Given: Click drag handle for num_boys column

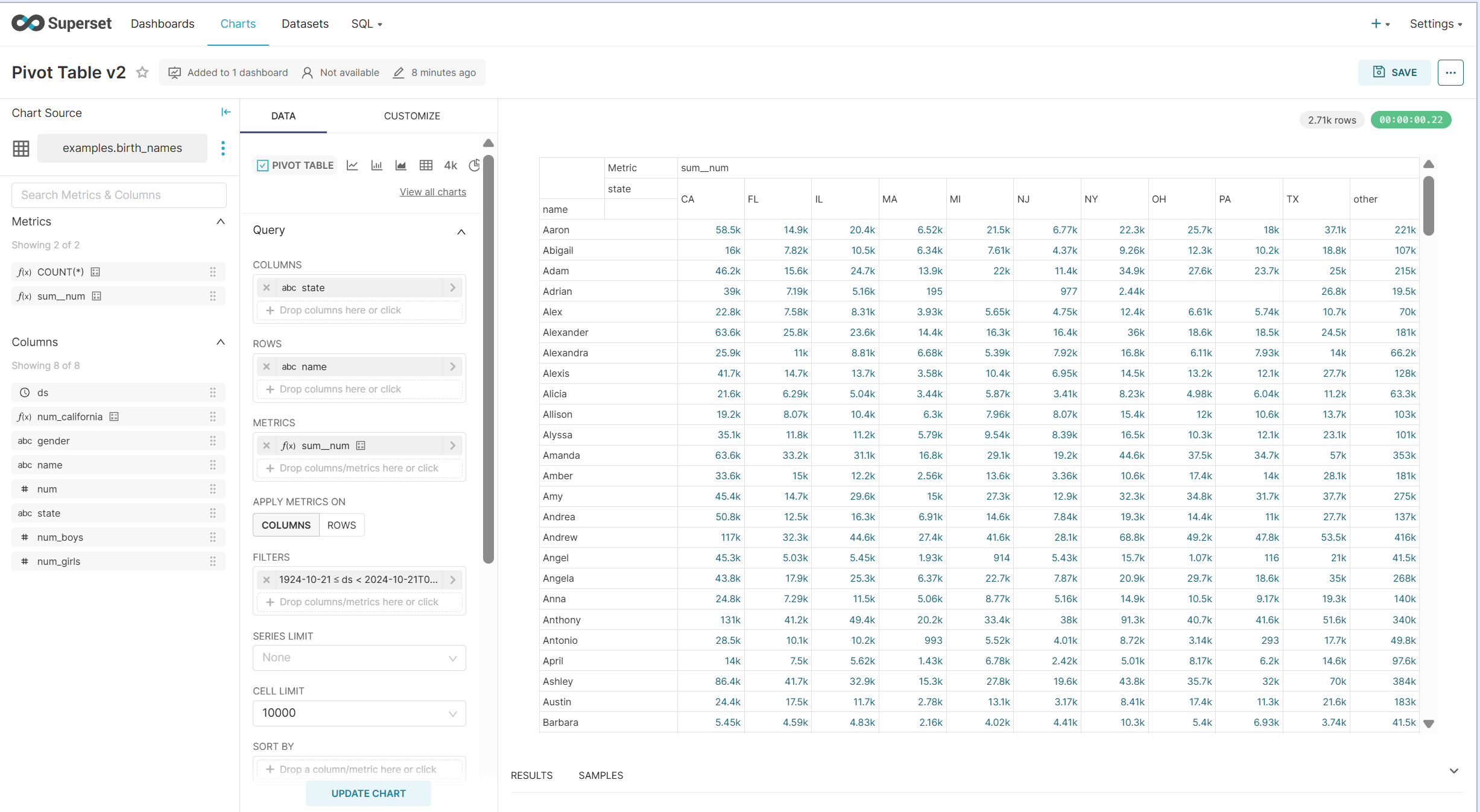Looking at the screenshot, I should point(213,537).
